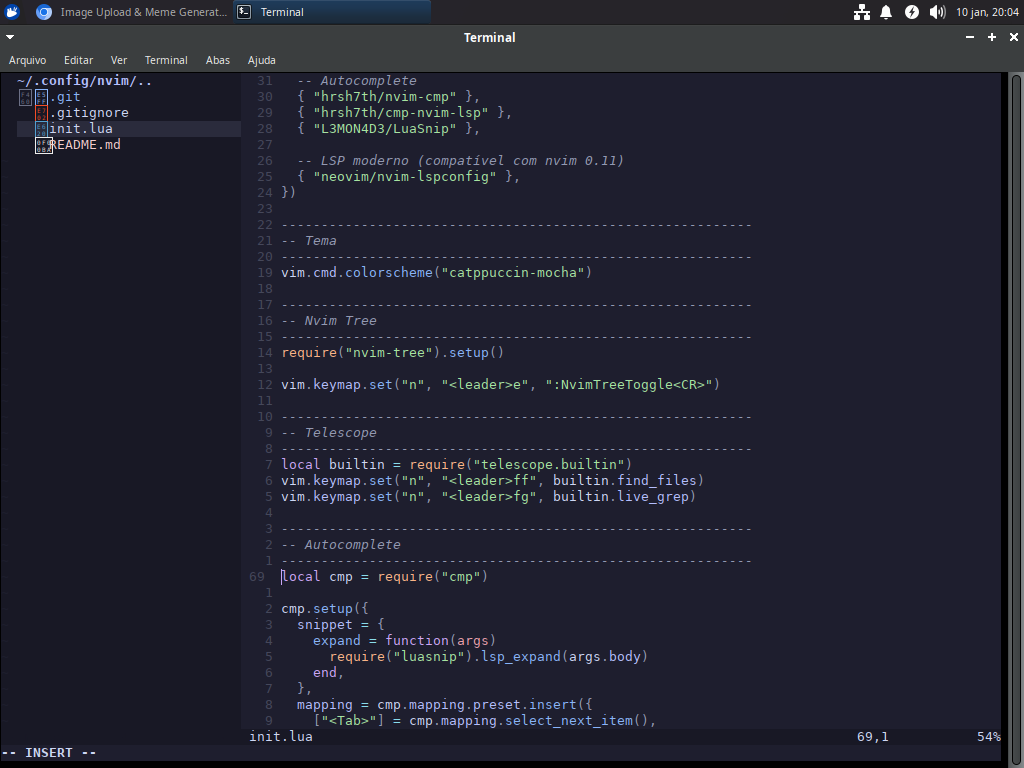Open the window menu arrow in the title bar
Image resolution: width=1024 pixels, height=768 pixels.
10,37
